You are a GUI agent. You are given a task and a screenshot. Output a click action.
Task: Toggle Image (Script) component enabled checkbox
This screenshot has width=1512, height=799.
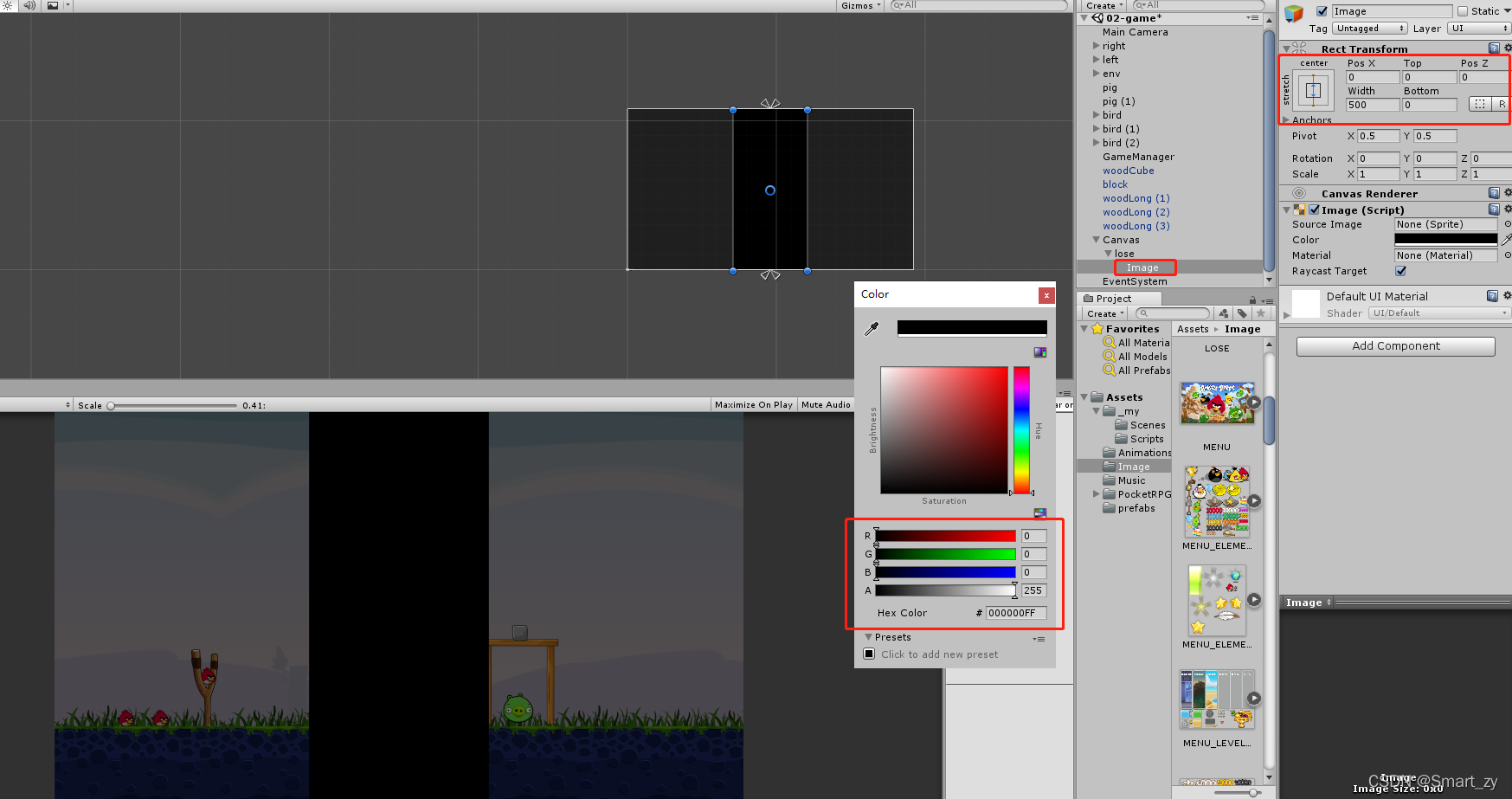[x=1315, y=209]
